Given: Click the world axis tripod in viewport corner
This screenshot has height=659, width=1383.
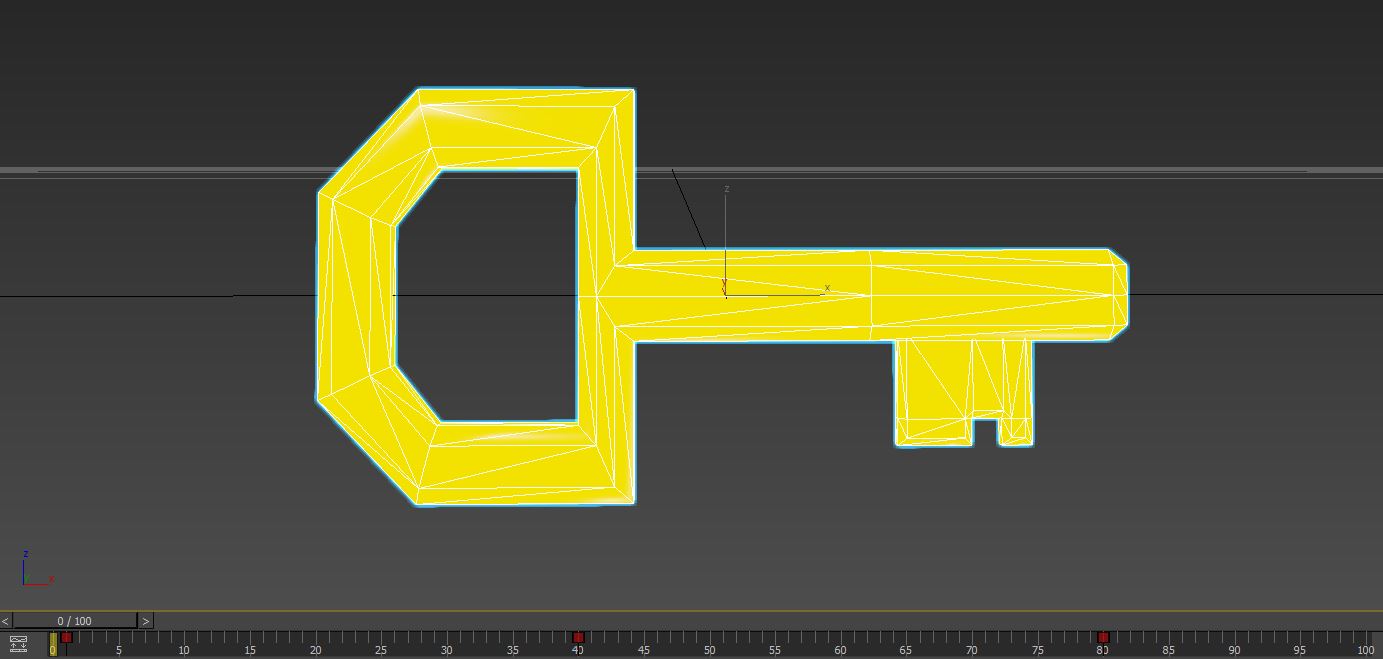Looking at the screenshot, I should pyautogui.click(x=37, y=567).
